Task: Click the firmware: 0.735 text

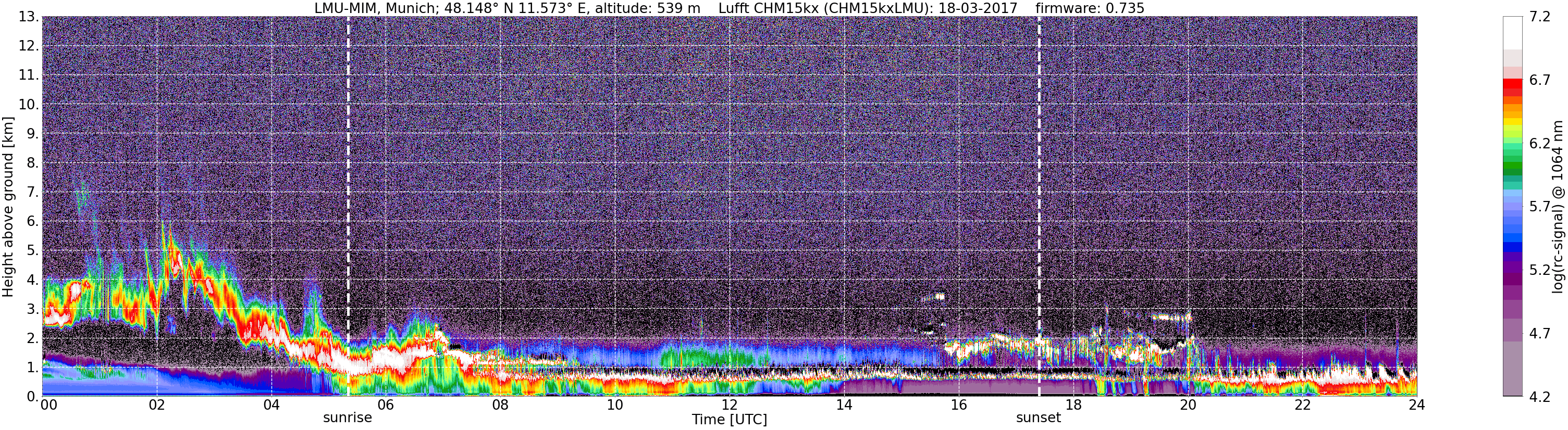Action: (1090, 8)
